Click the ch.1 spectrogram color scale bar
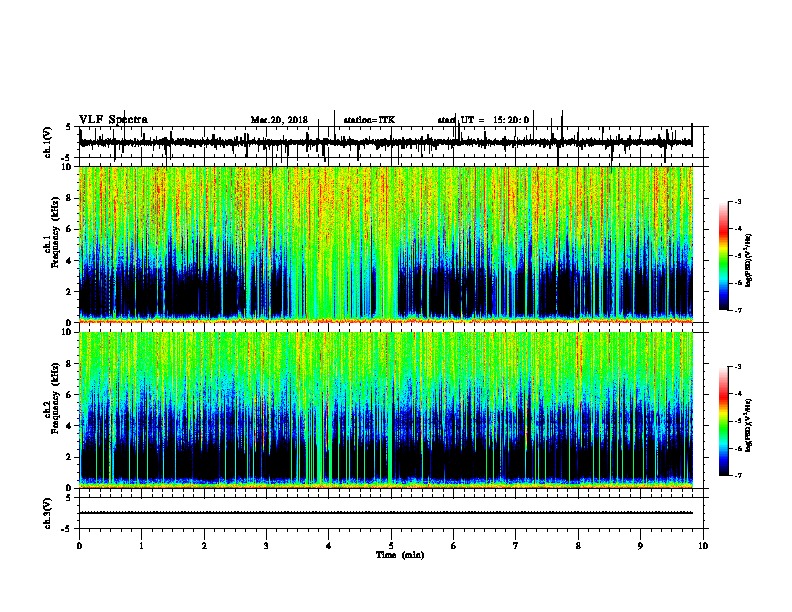The width and height of the screenshot is (792, 612). 724,256
